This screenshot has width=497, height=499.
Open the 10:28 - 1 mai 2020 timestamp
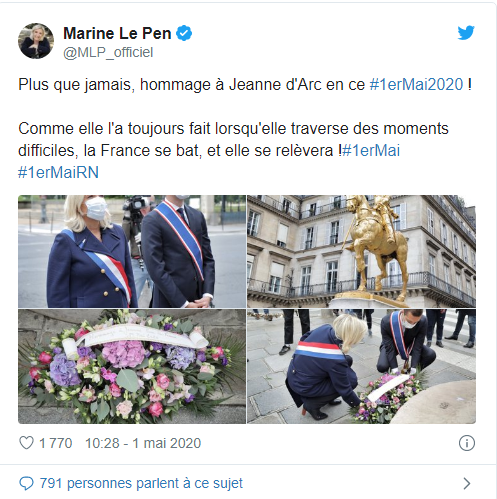(x=143, y=443)
